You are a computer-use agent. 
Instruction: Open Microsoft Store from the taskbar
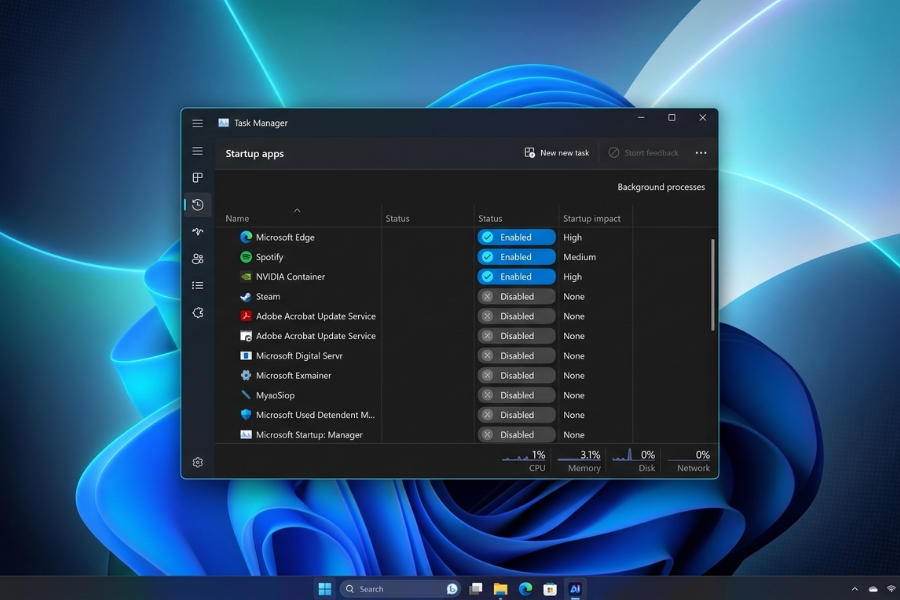(550, 589)
